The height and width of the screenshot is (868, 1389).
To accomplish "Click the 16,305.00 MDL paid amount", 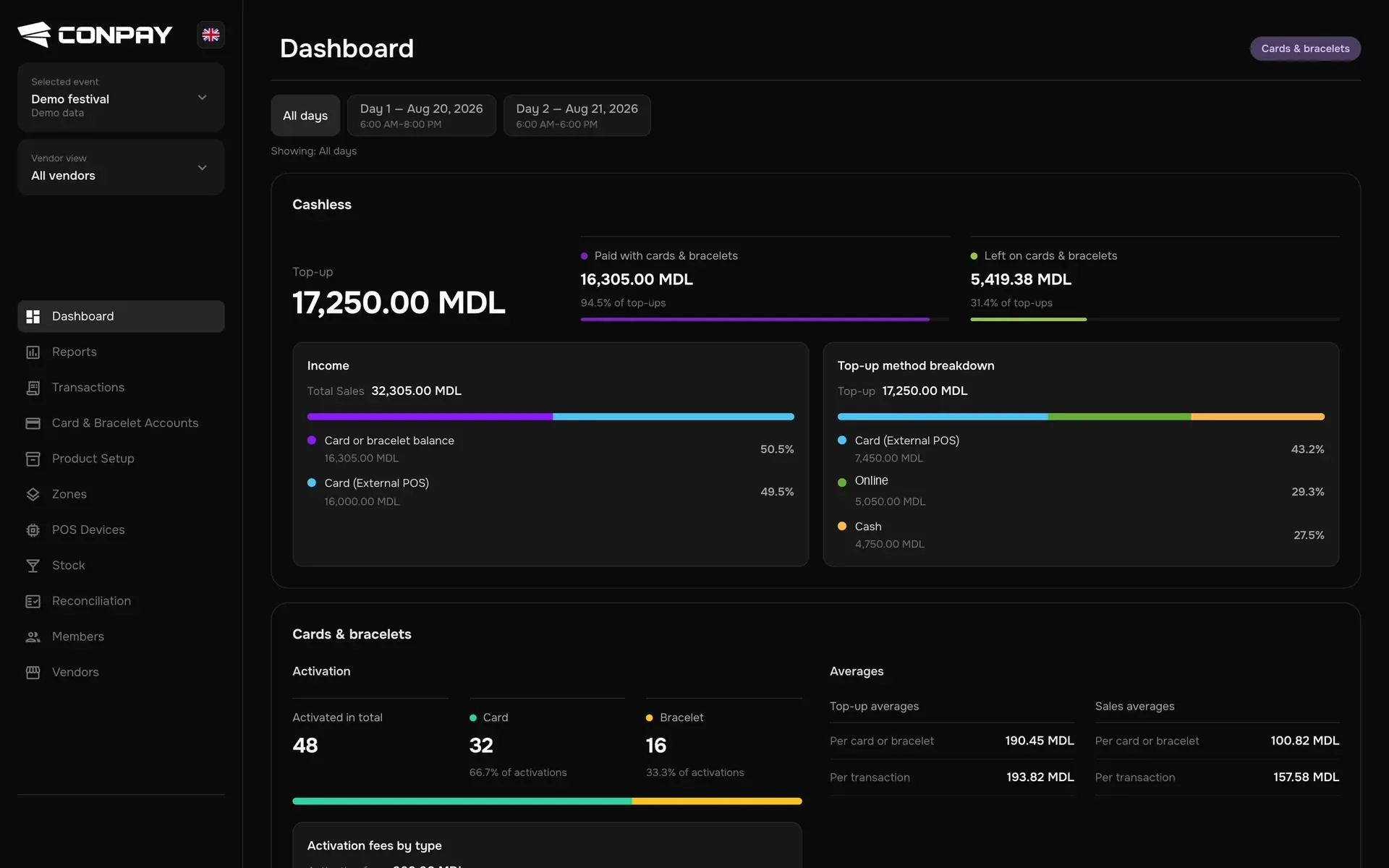I will [637, 279].
